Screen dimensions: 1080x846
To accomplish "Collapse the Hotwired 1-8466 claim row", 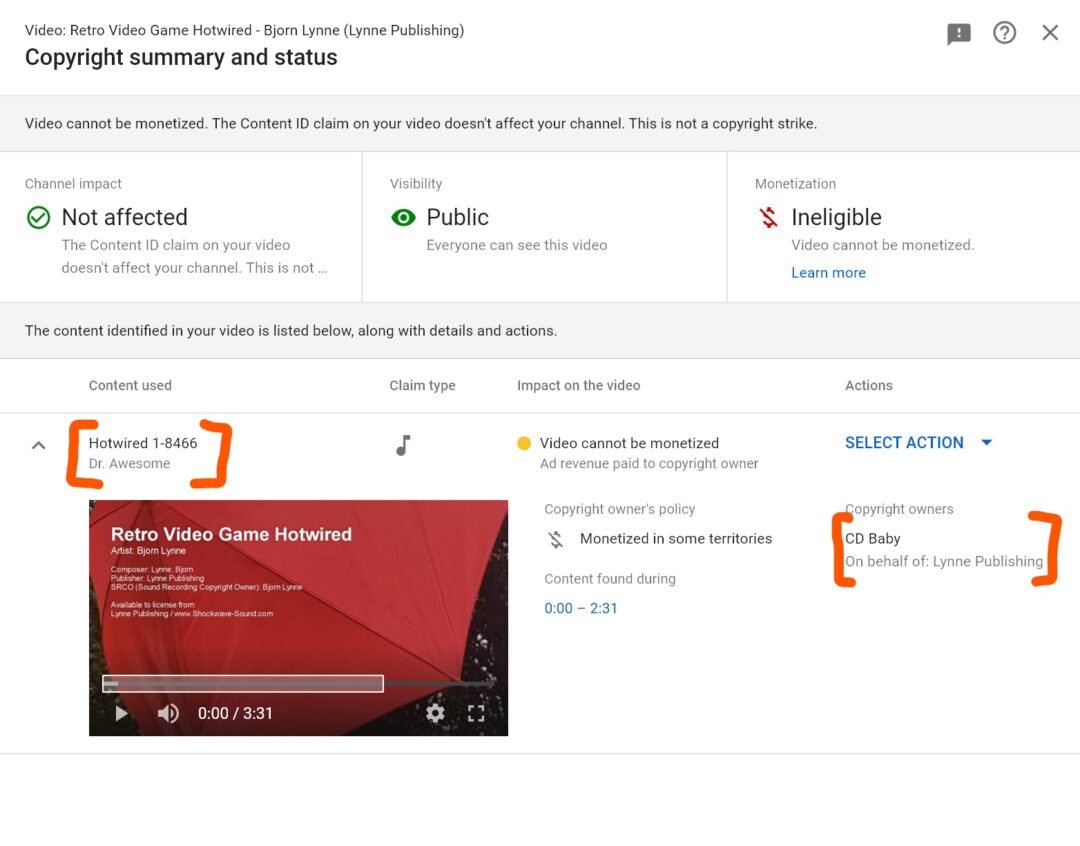I will (38, 443).
